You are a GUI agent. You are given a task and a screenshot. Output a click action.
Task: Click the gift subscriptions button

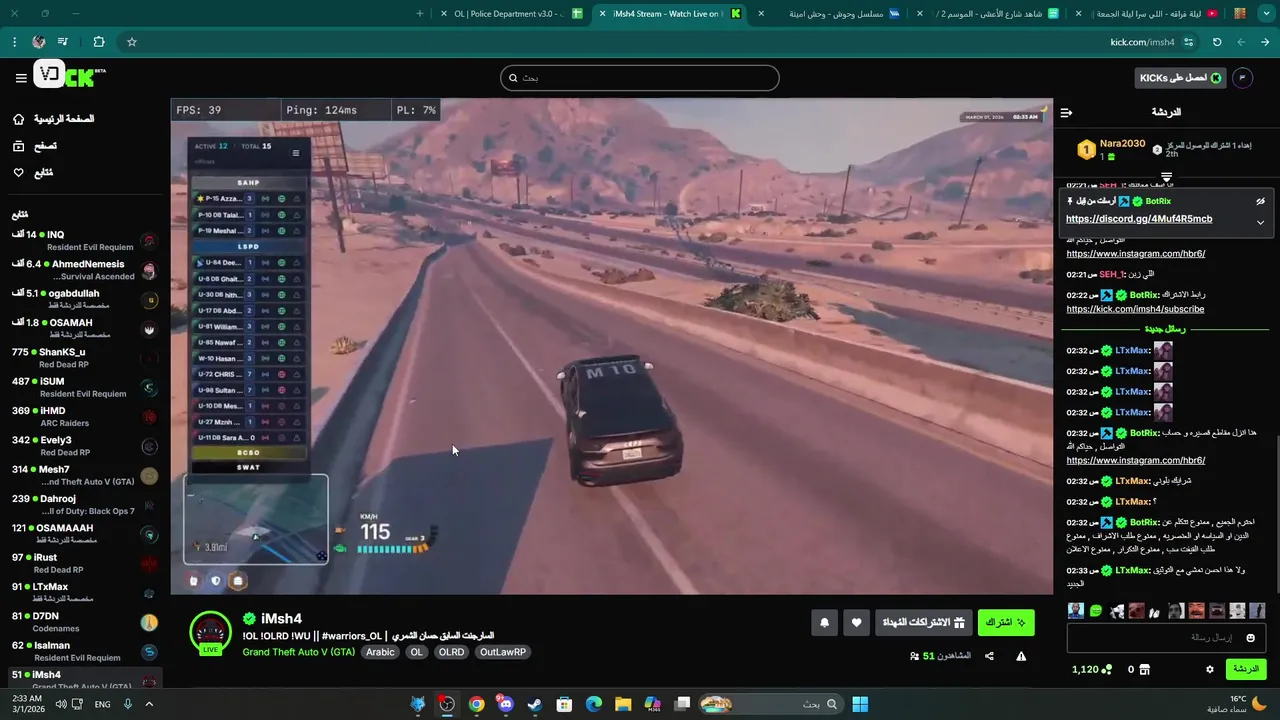[x=923, y=623]
